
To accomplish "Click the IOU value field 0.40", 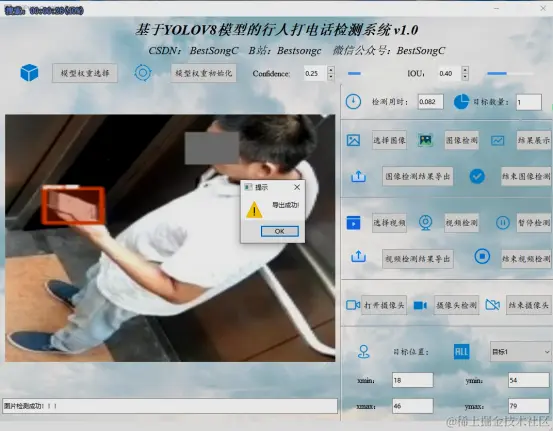I will coord(450,73).
